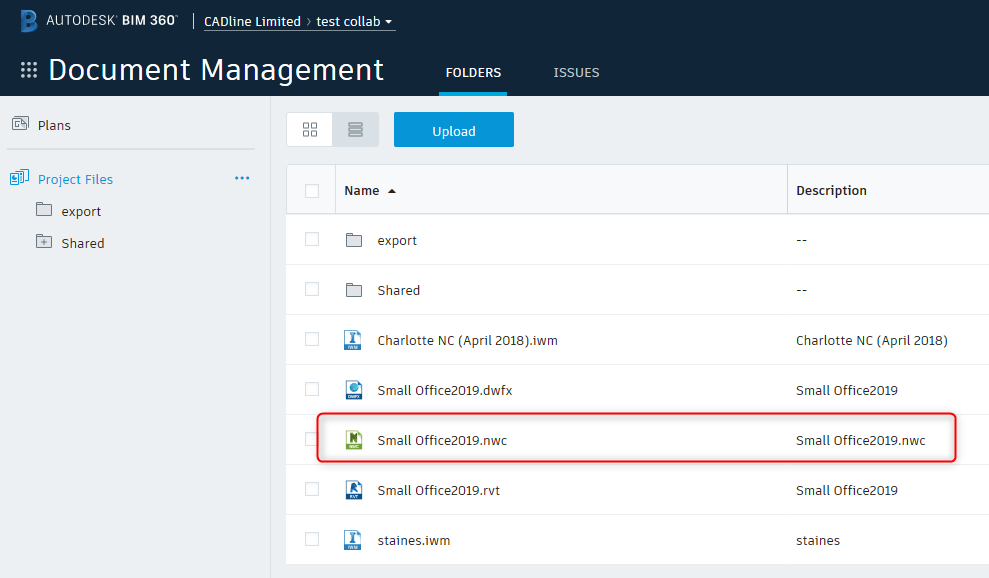
Task: Check the Small Office2019.rvt row checkbox
Action: tap(312, 489)
